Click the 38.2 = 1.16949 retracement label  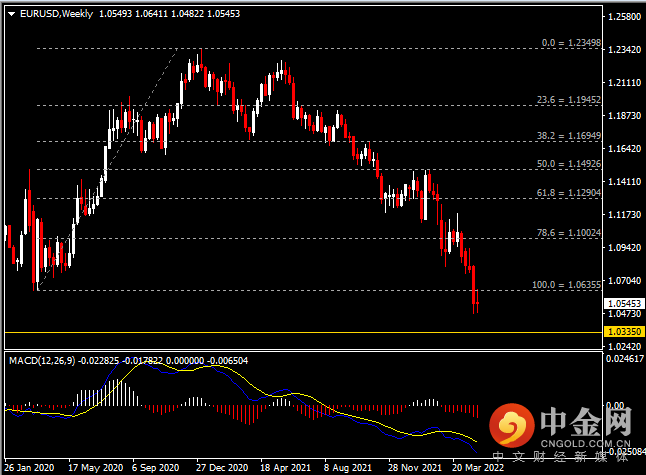568,134
